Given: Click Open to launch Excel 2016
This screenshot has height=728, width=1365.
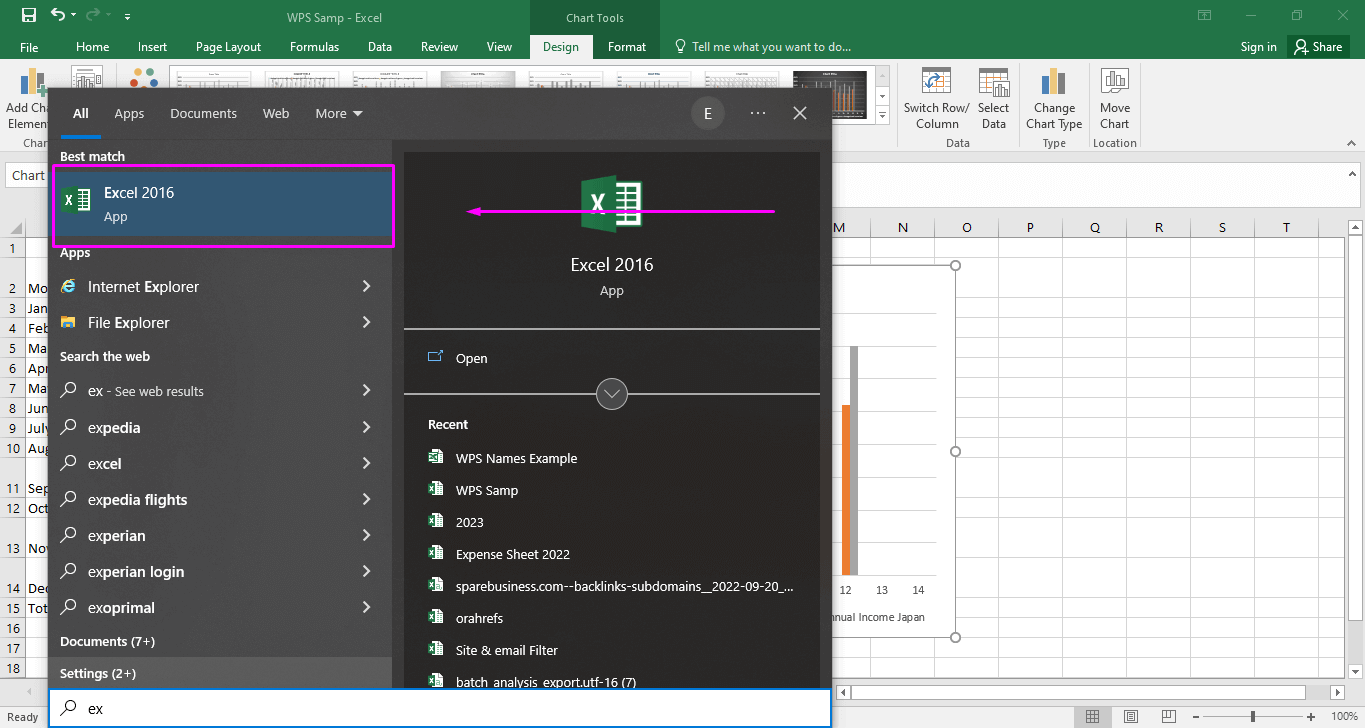Looking at the screenshot, I should point(471,358).
